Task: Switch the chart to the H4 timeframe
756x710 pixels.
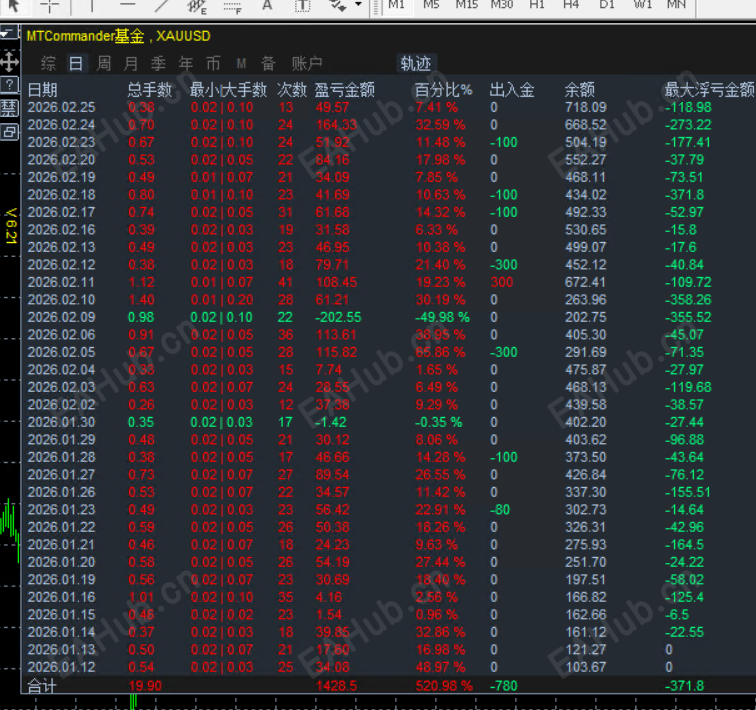Action: [x=571, y=5]
